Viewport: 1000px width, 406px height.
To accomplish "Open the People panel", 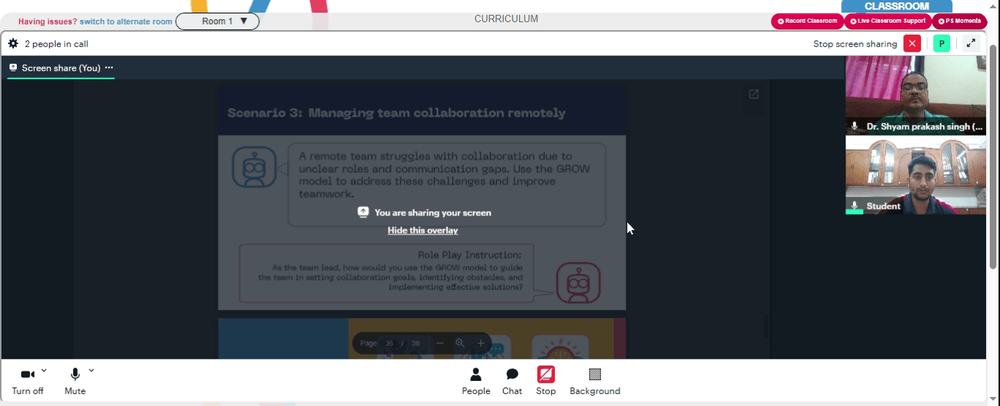I will click(476, 381).
